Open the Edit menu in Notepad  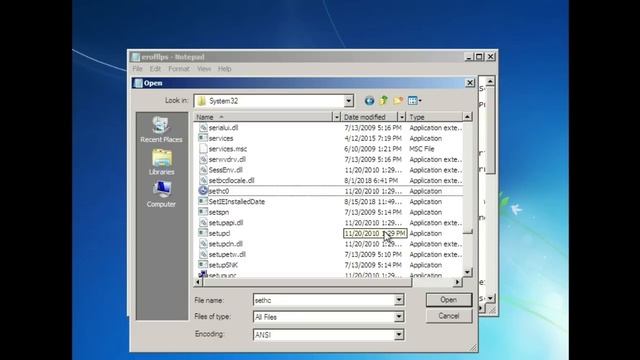tap(155, 69)
